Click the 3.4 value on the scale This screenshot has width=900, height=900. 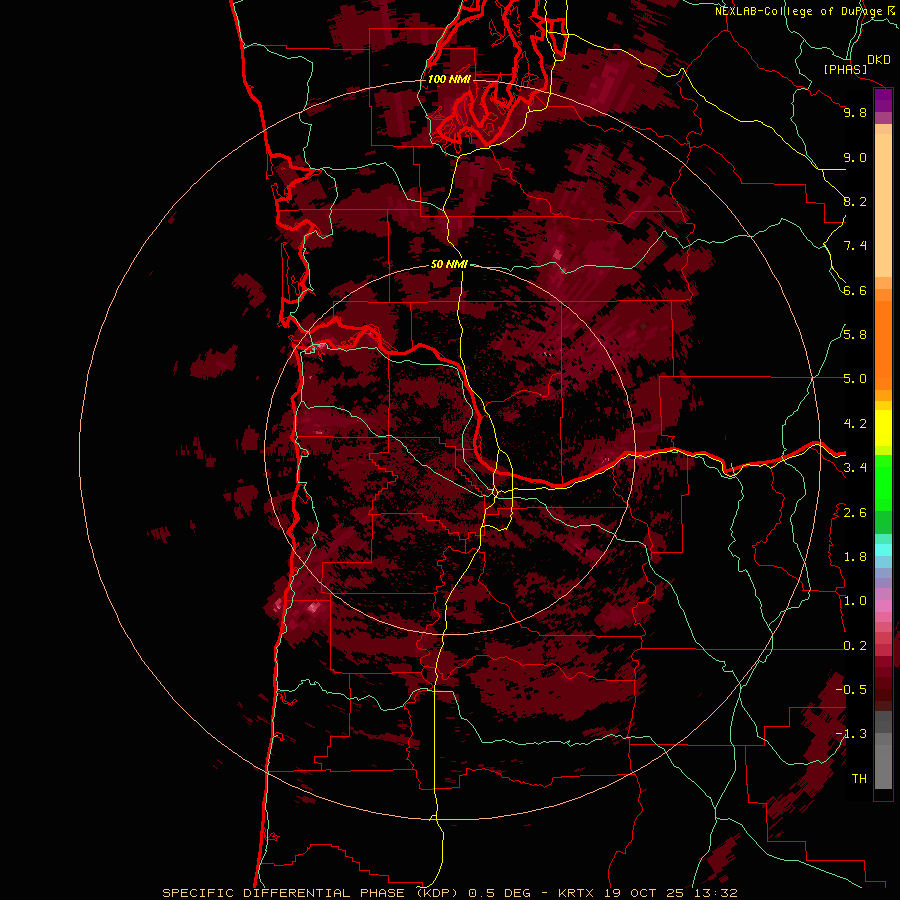point(855,468)
